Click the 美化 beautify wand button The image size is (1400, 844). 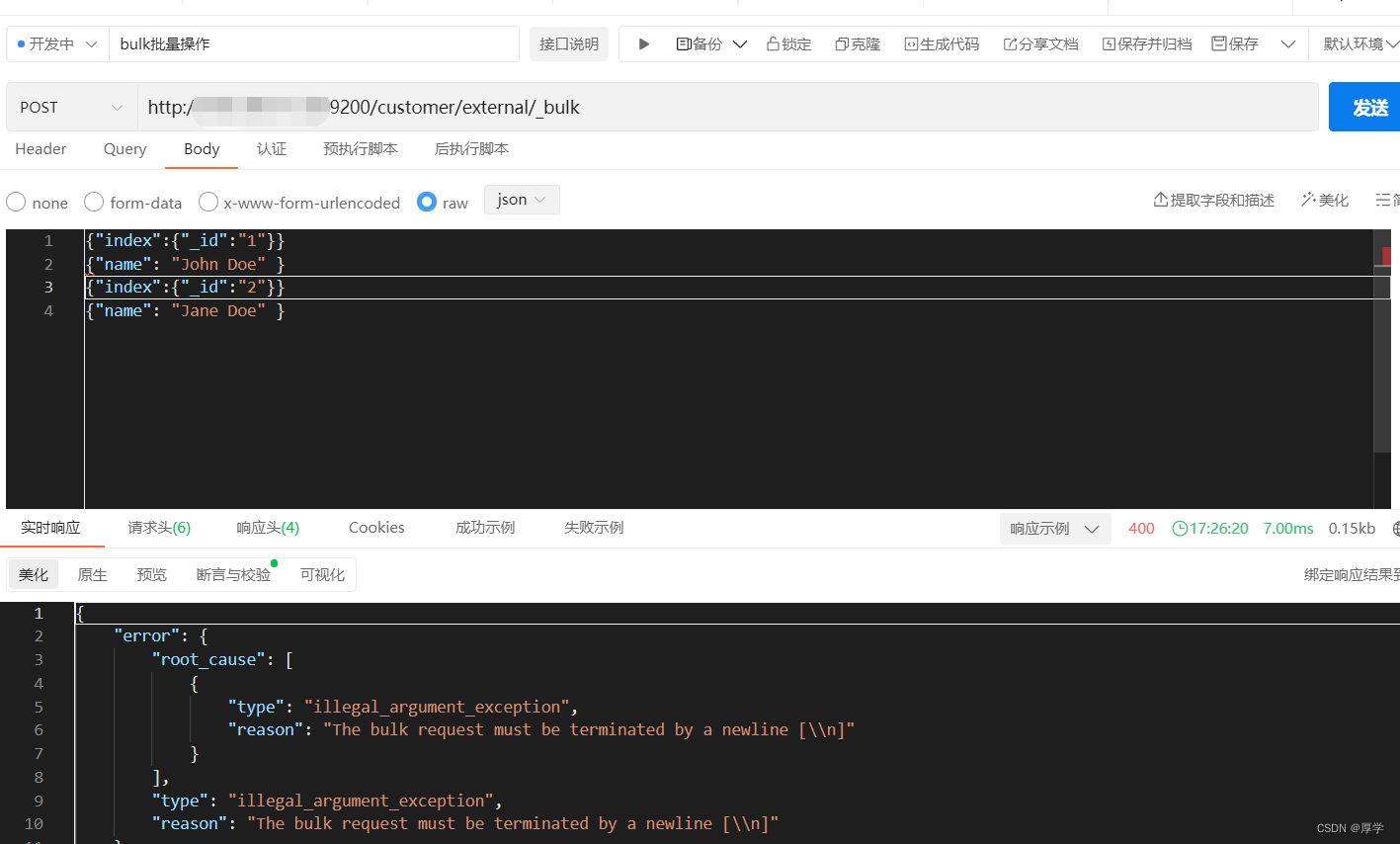pyautogui.click(x=1325, y=201)
